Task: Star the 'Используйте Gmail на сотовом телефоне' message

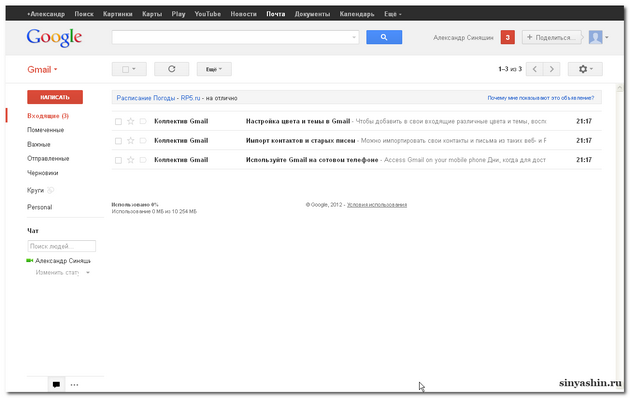Action: click(x=131, y=160)
